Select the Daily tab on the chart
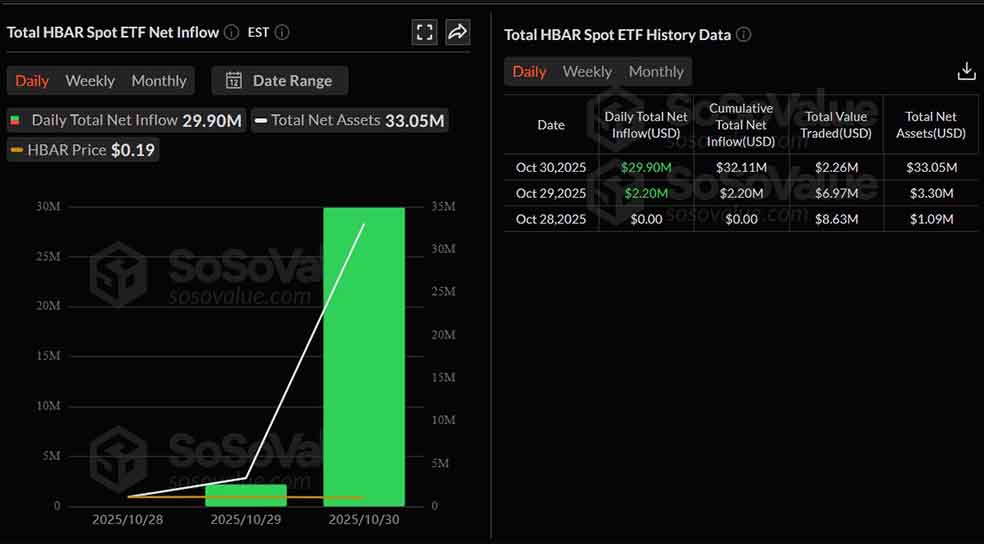This screenshot has height=544, width=984. (x=32, y=81)
